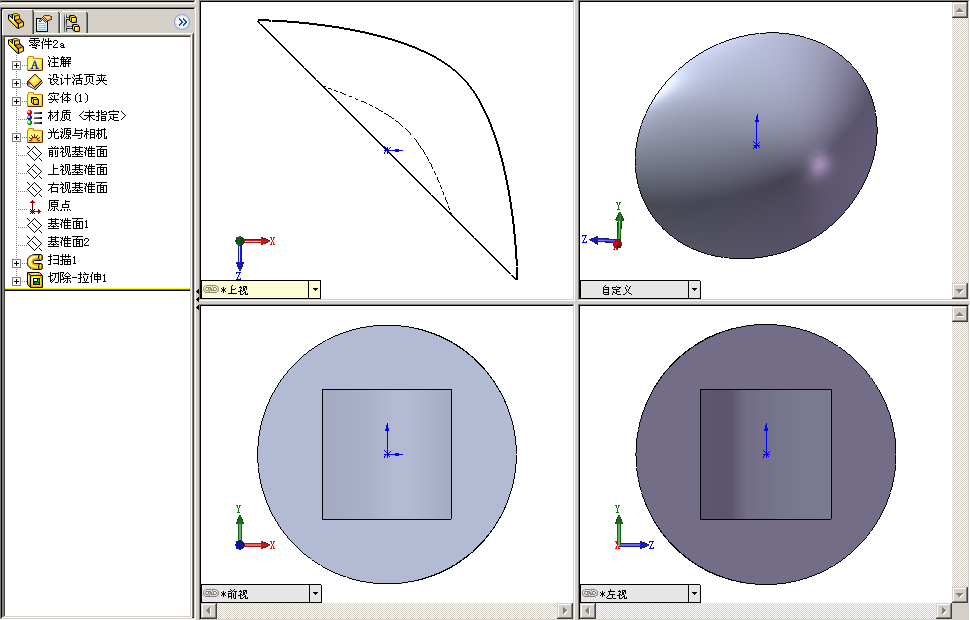This screenshot has height=620, width=970.
Task: Click the 注解 annotations folder icon
Action: 35,63
